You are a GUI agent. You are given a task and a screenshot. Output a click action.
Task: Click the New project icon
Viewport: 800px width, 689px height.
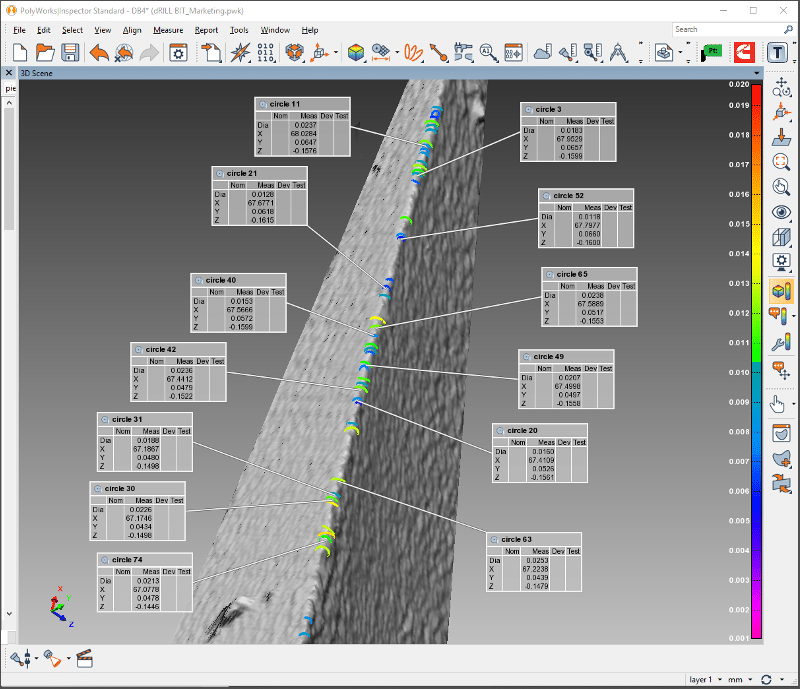(x=19, y=52)
